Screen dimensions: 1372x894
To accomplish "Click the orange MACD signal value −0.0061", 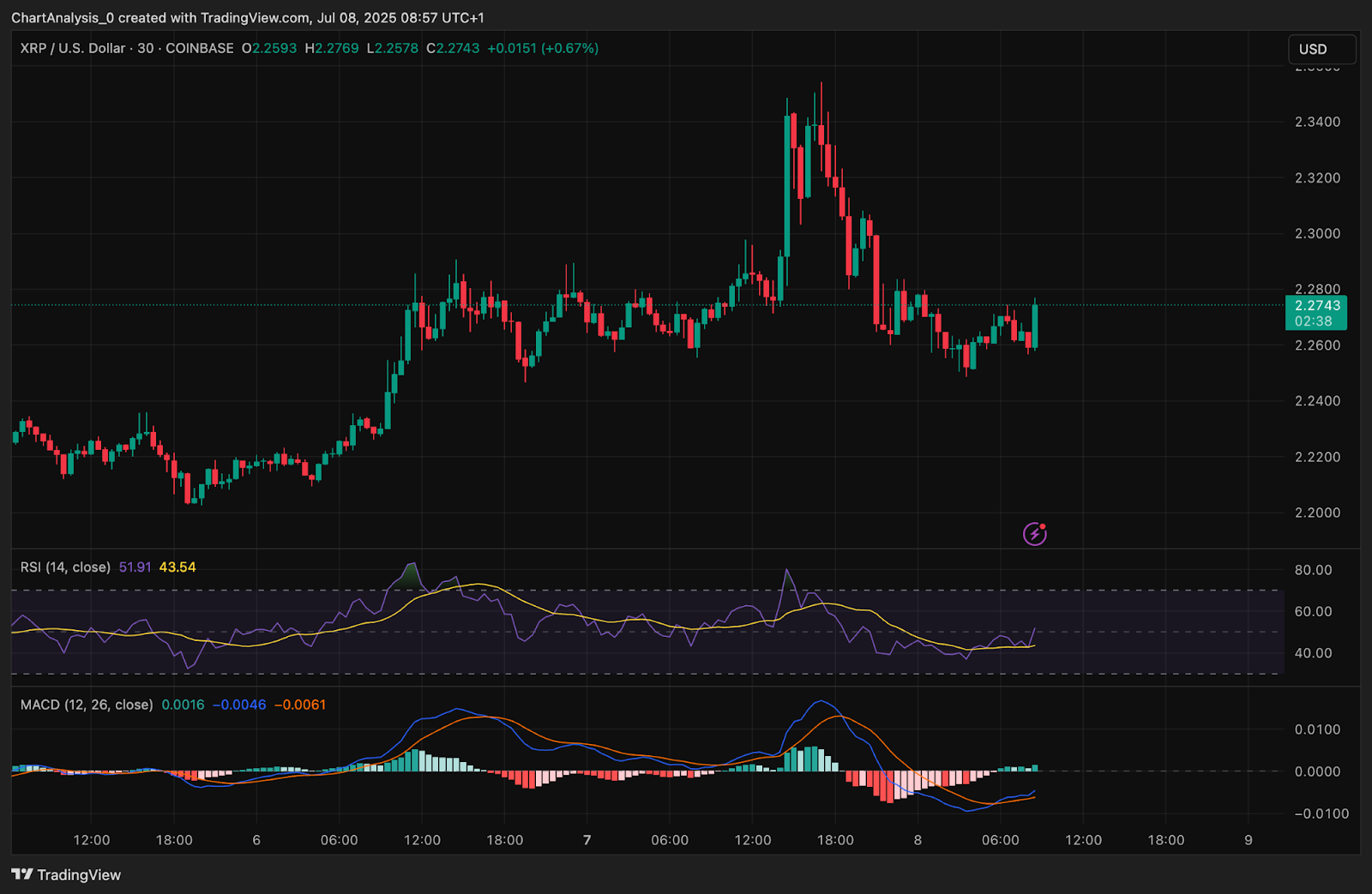I will point(300,705).
